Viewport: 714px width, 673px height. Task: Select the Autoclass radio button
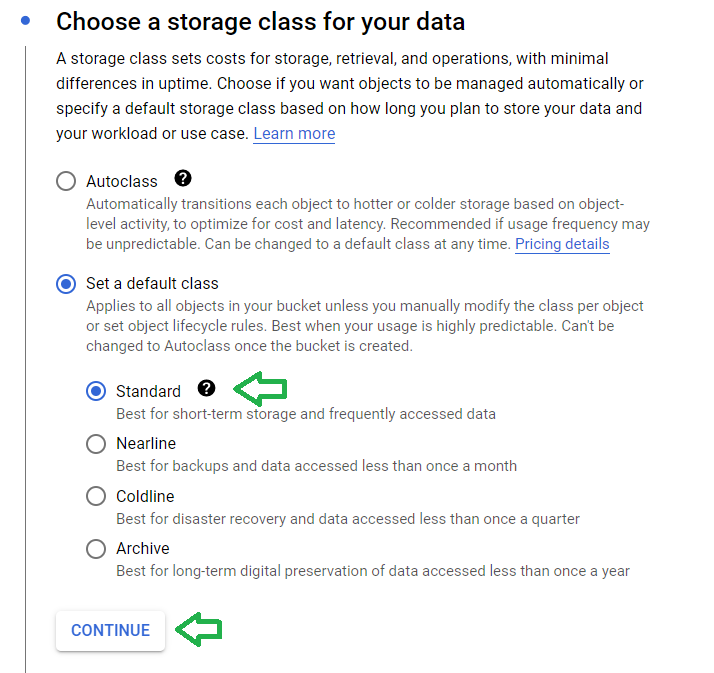click(x=66, y=181)
